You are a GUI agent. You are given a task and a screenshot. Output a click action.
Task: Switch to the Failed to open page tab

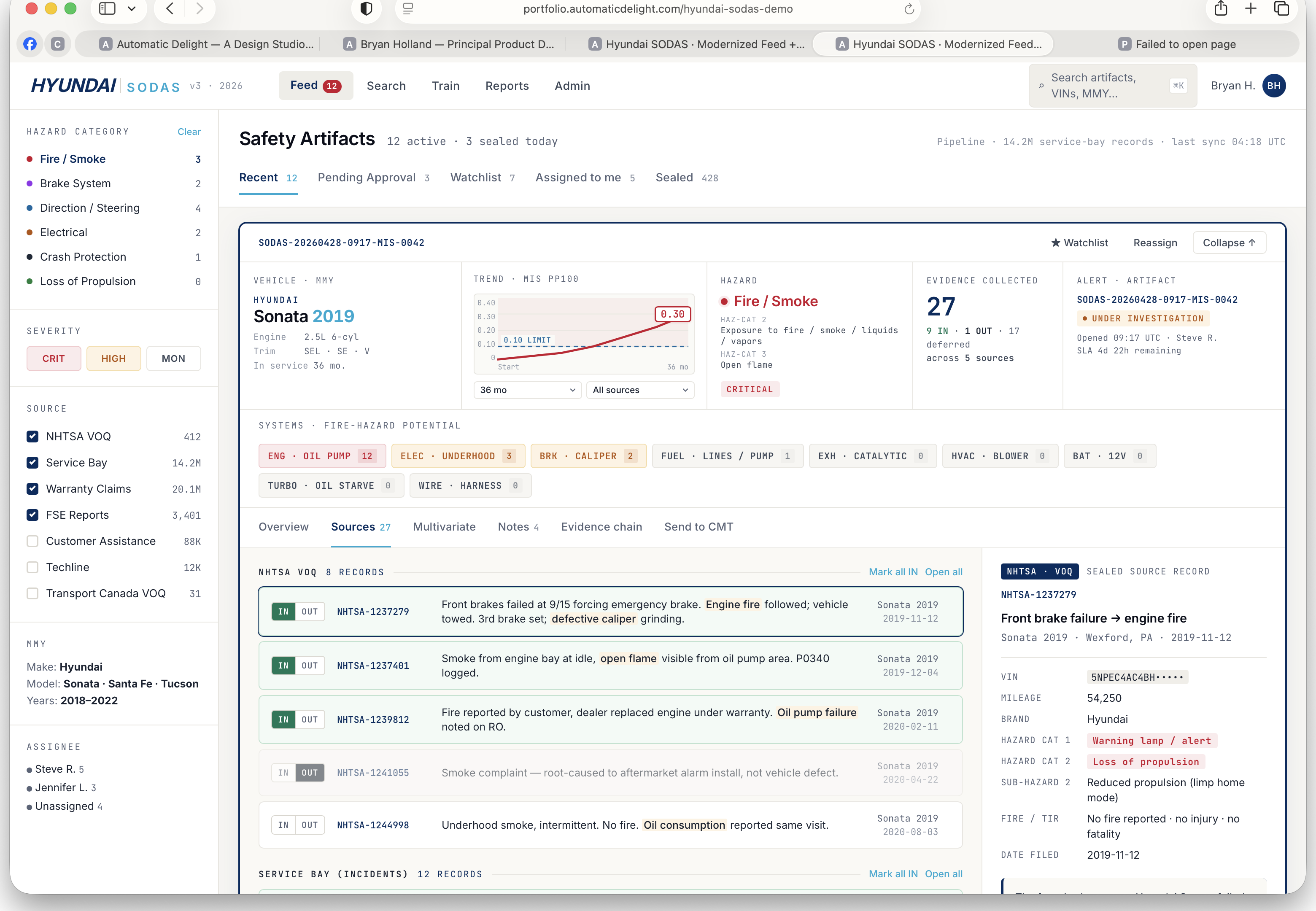pos(1177,44)
